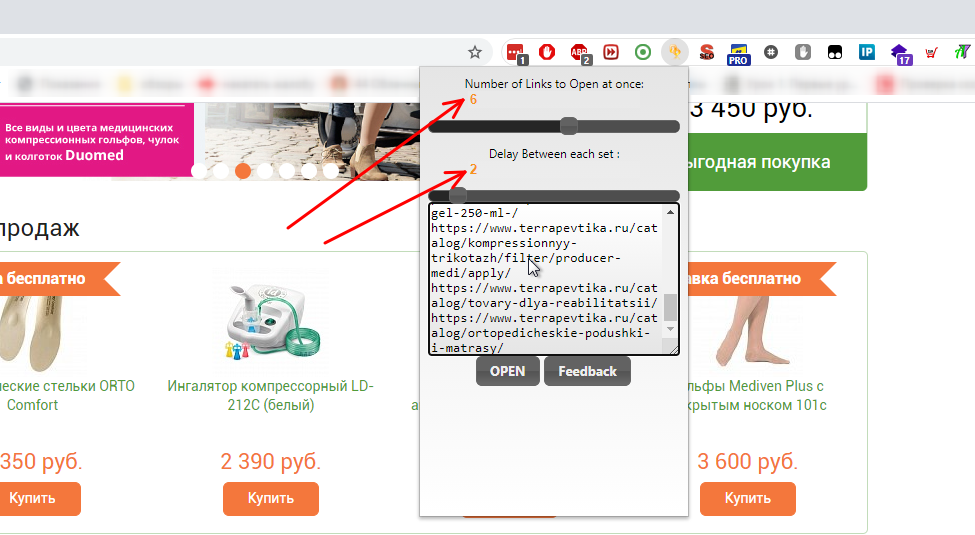Click Купить under the LD-212C inhaler

(x=271, y=498)
